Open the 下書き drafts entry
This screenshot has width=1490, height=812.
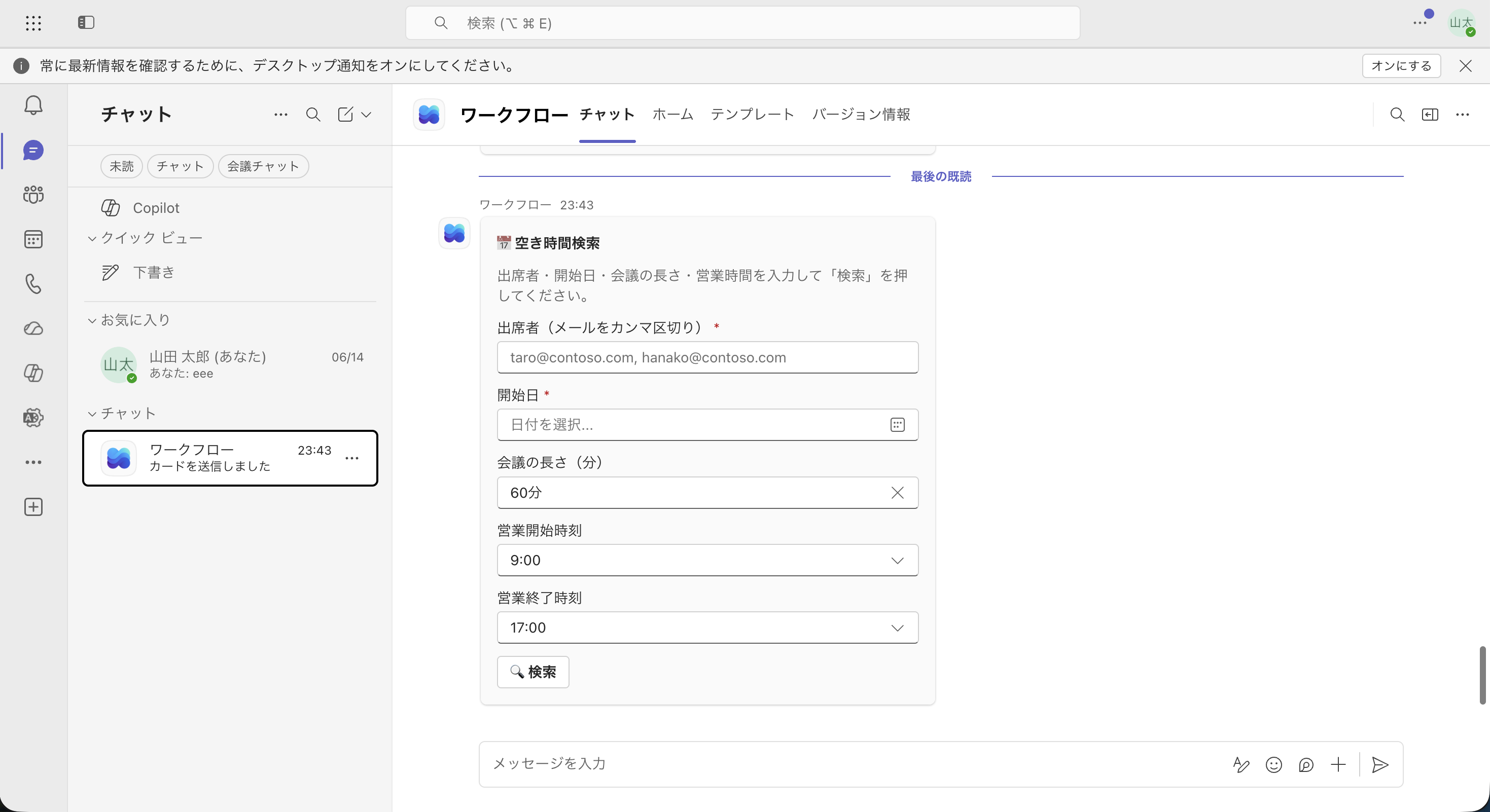click(230, 273)
